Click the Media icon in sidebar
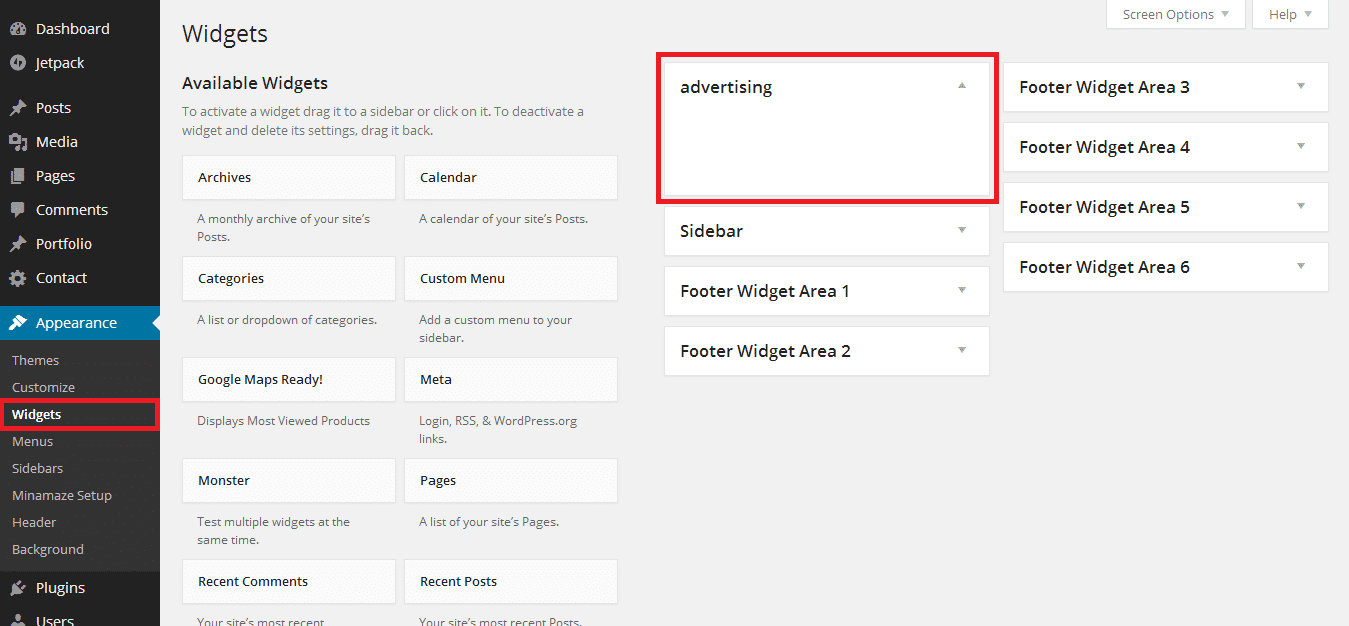 18,142
